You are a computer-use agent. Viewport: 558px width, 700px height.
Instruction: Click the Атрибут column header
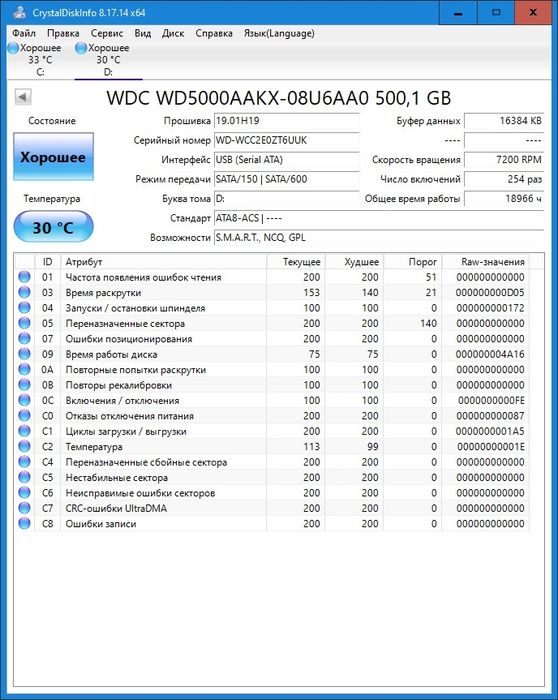click(163, 262)
